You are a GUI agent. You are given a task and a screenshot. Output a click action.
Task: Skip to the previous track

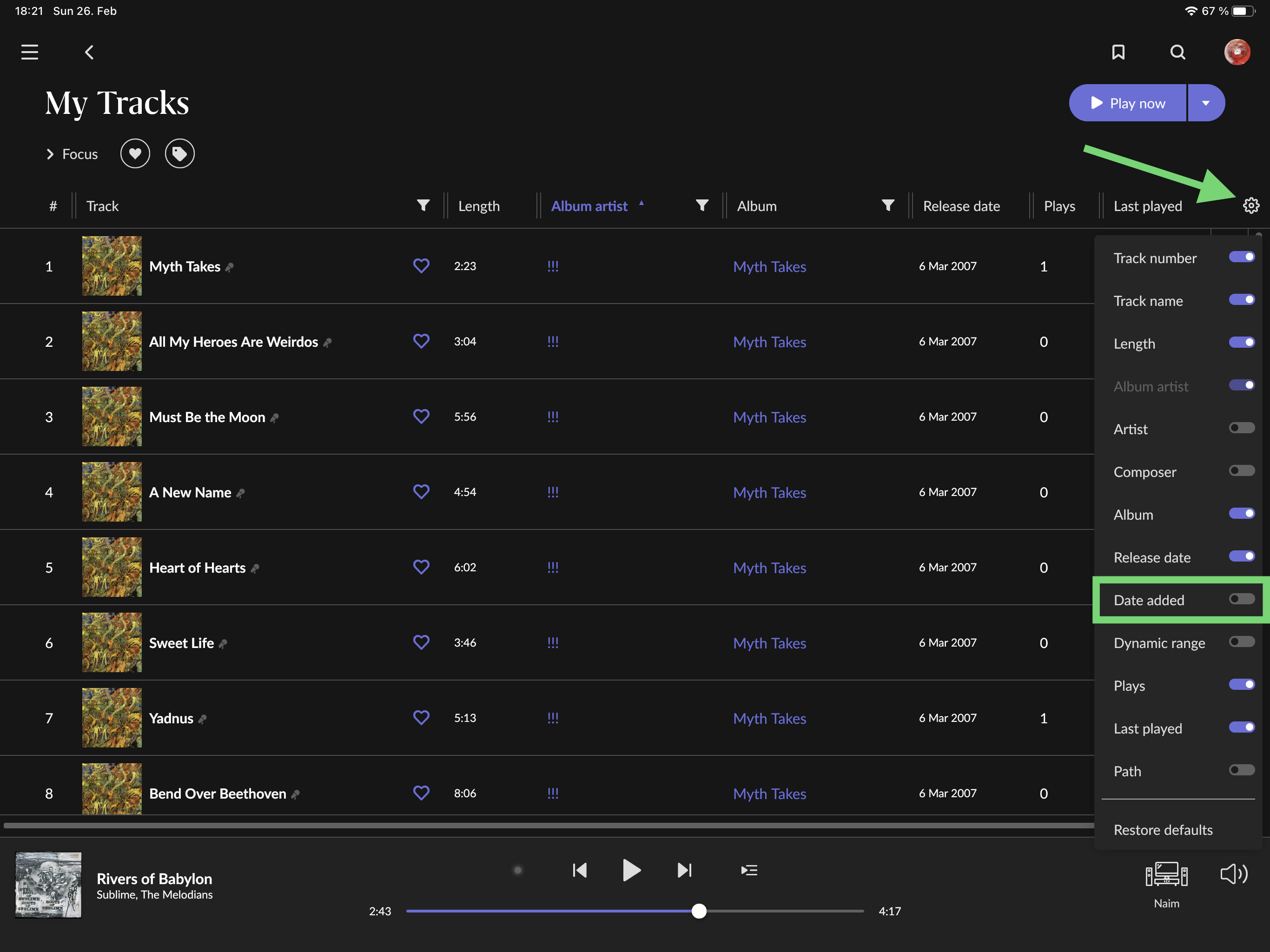tap(580, 871)
